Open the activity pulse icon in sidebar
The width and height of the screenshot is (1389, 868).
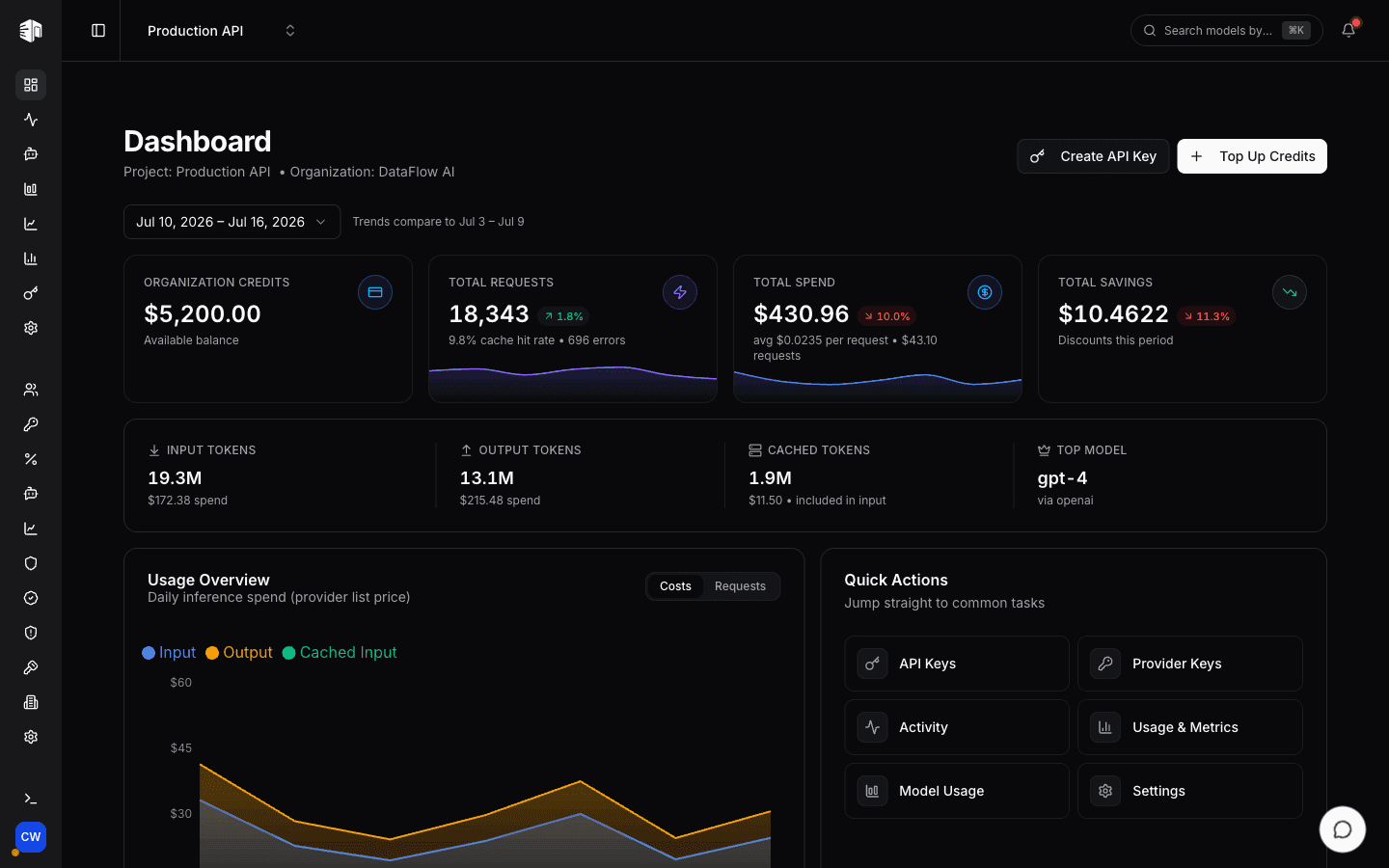click(31, 120)
